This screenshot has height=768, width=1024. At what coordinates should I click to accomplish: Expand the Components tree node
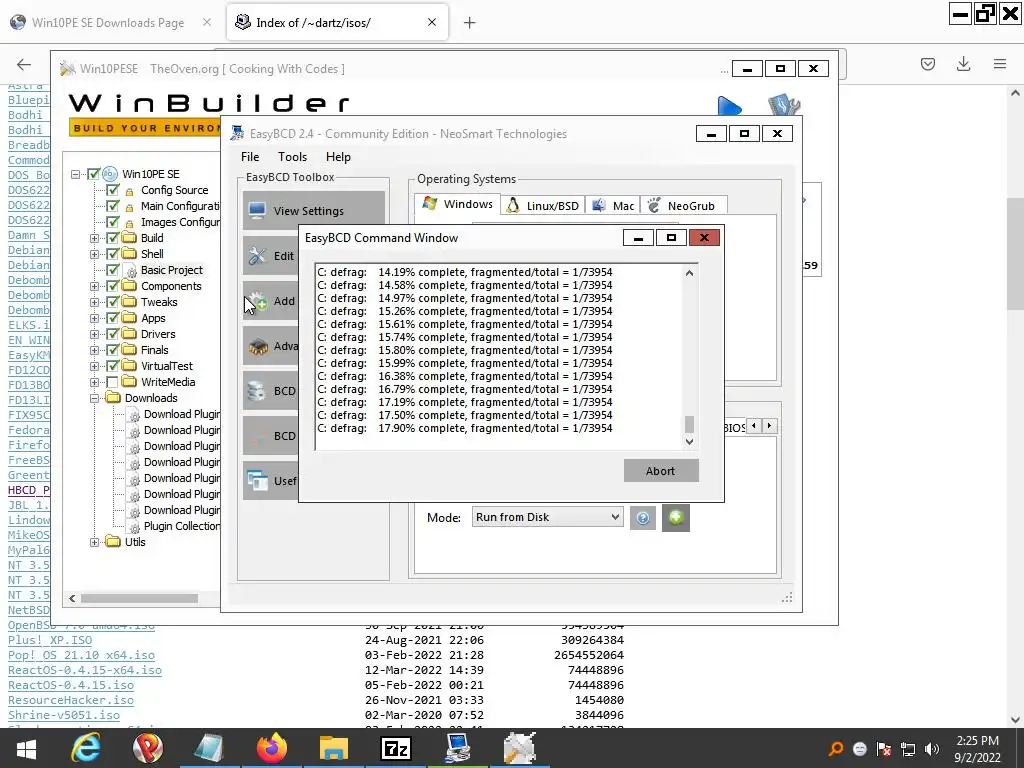(95, 286)
